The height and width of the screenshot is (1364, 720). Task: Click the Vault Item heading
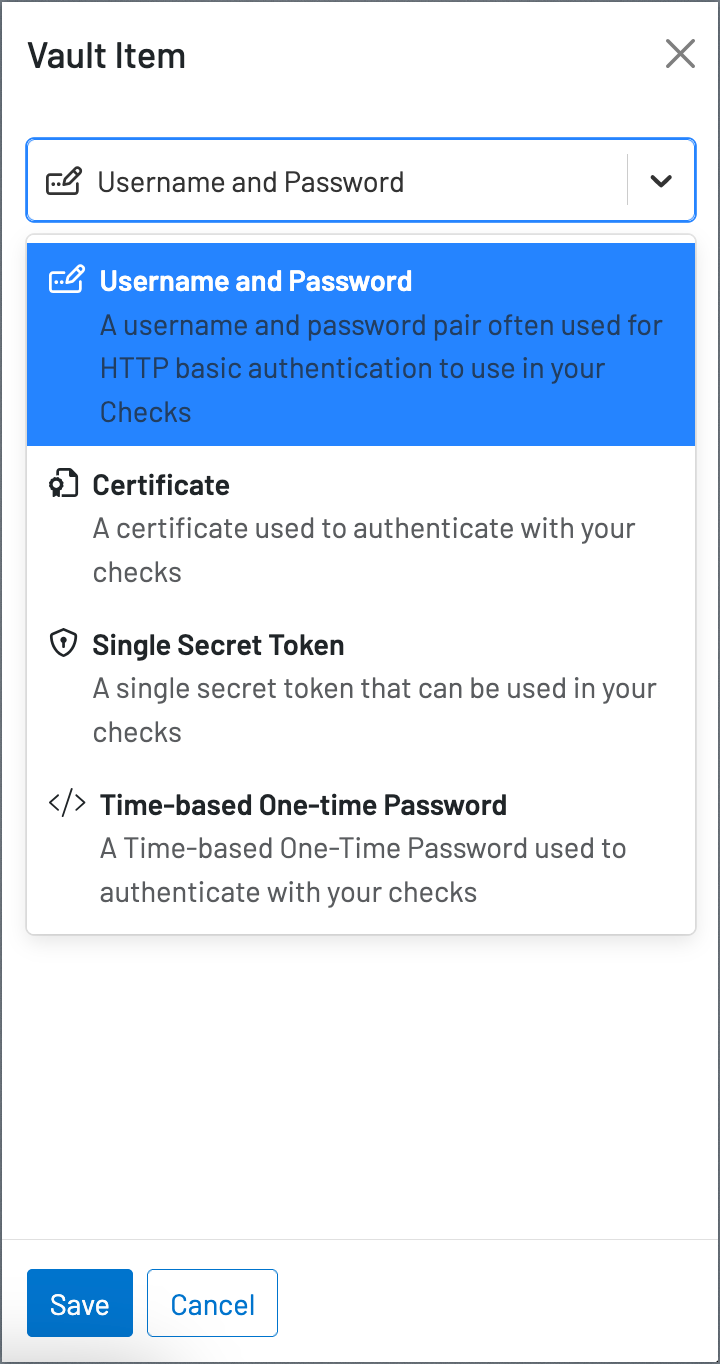(106, 55)
